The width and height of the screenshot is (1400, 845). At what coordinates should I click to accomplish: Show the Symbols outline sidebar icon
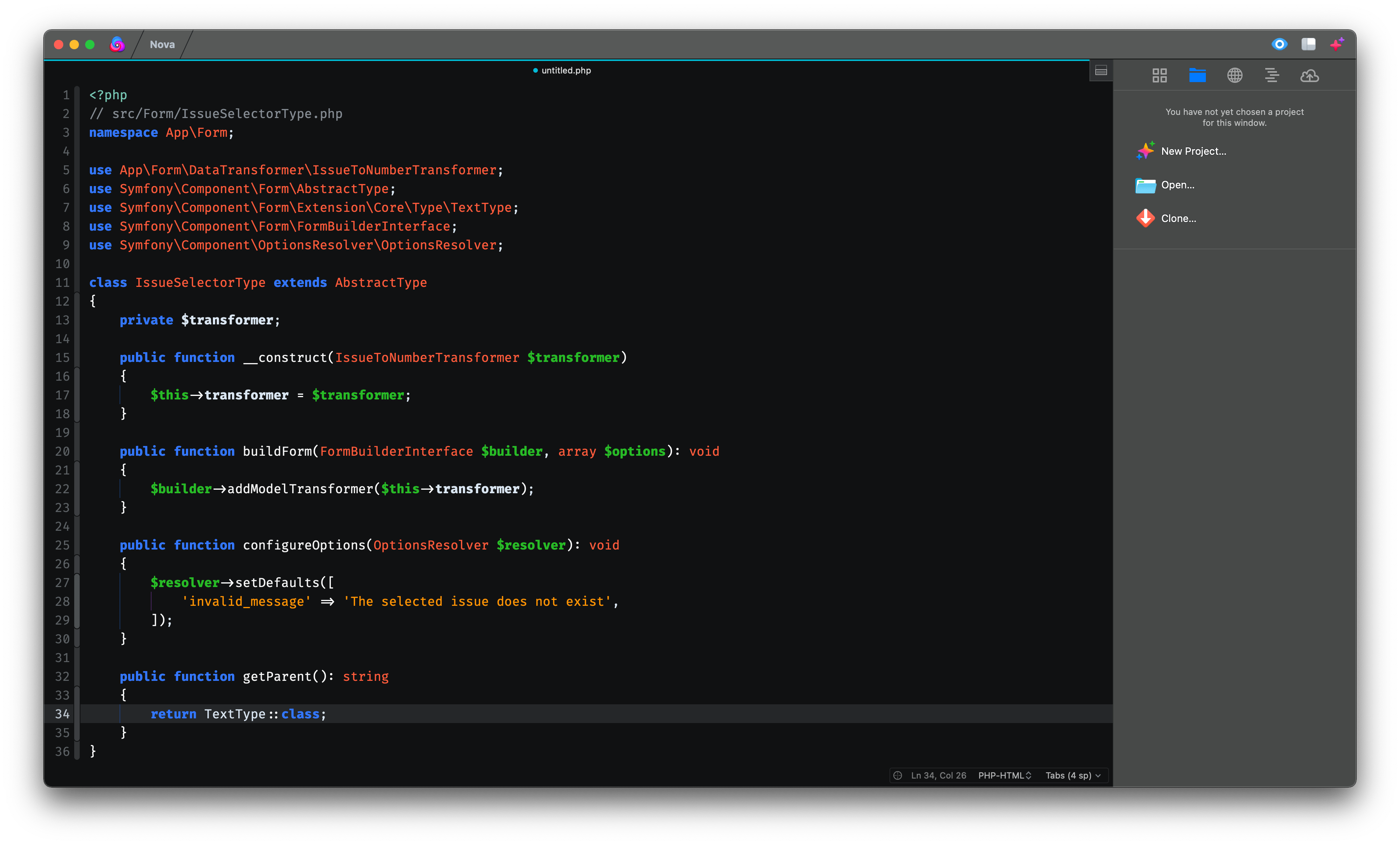click(1271, 76)
